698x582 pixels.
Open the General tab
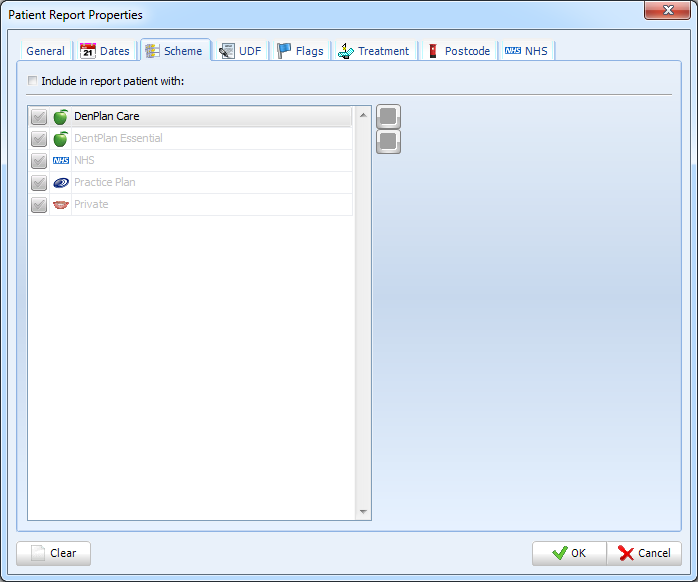click(45, 51)
